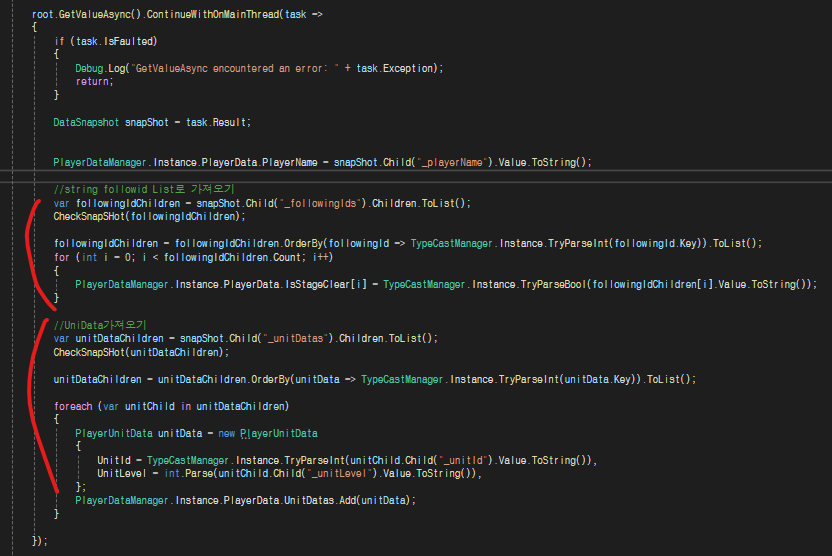
Task: Select the "_unitId" string literal
Action: (x=461, y=461)
